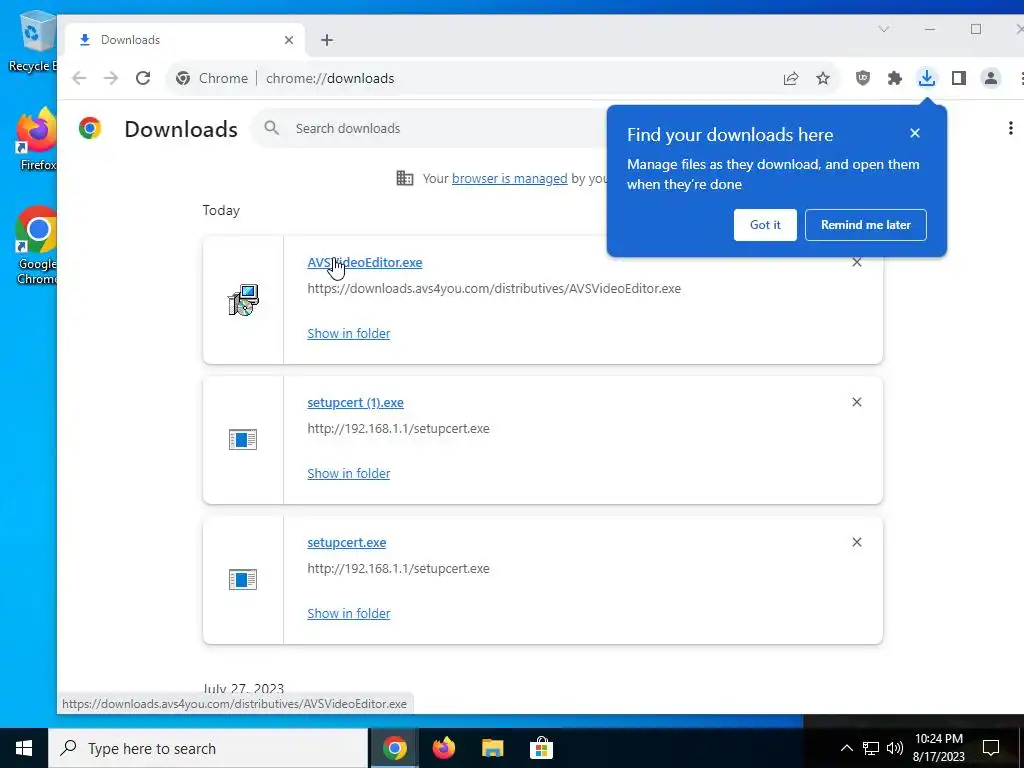Viewport: 1024px width, 768px height.
Task: Show AVSVideoEditor.exe in folder
Action: [349, 333]
